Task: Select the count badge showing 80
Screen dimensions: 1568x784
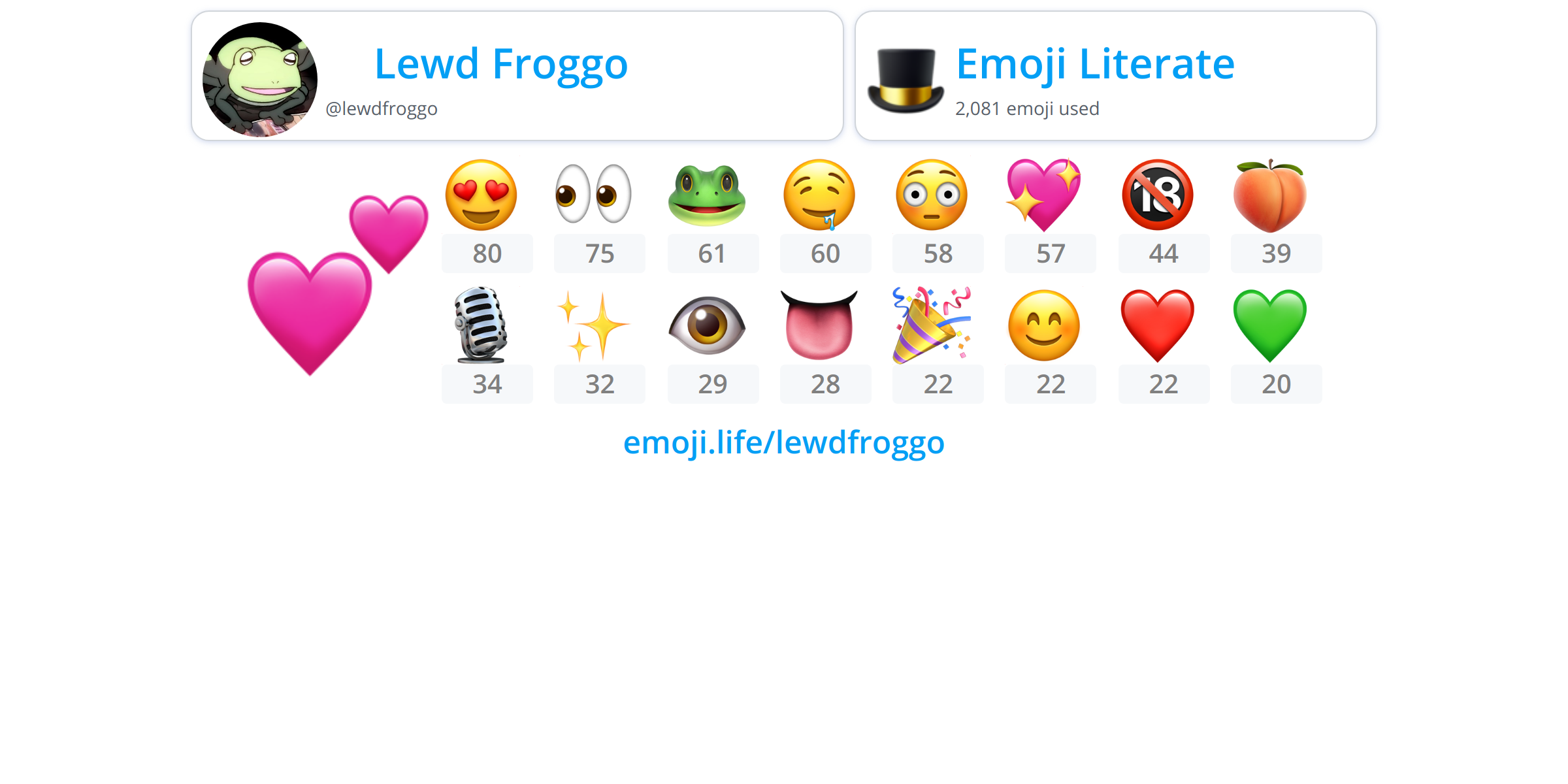Action: point(487,253)
